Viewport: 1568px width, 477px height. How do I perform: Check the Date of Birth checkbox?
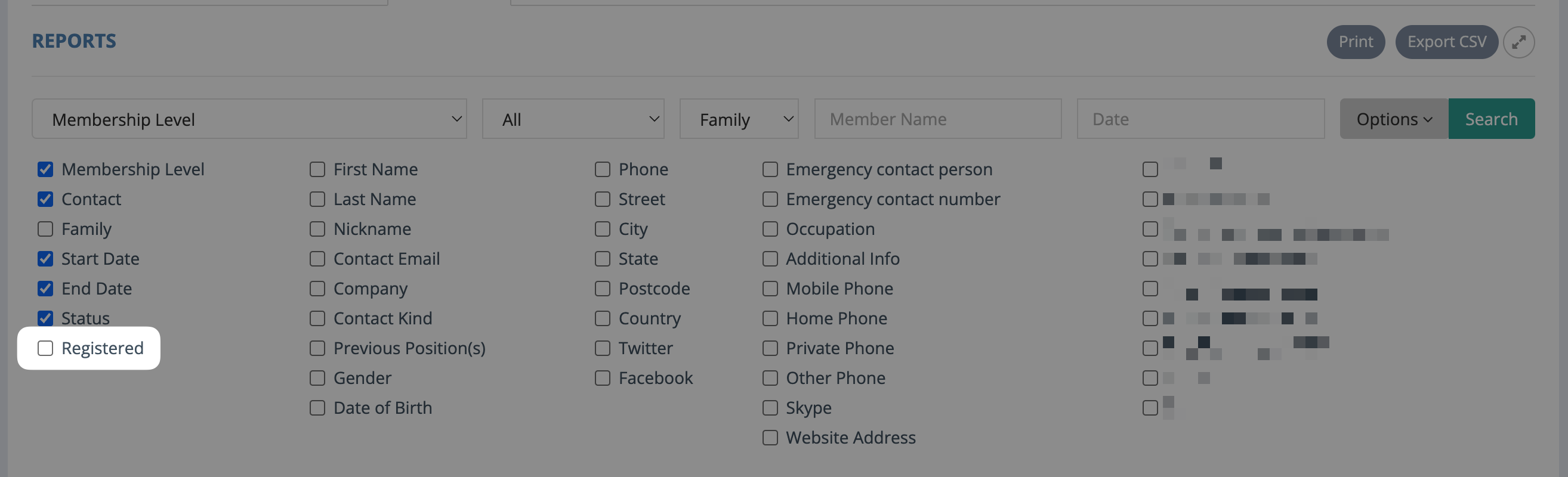[317, 408]
